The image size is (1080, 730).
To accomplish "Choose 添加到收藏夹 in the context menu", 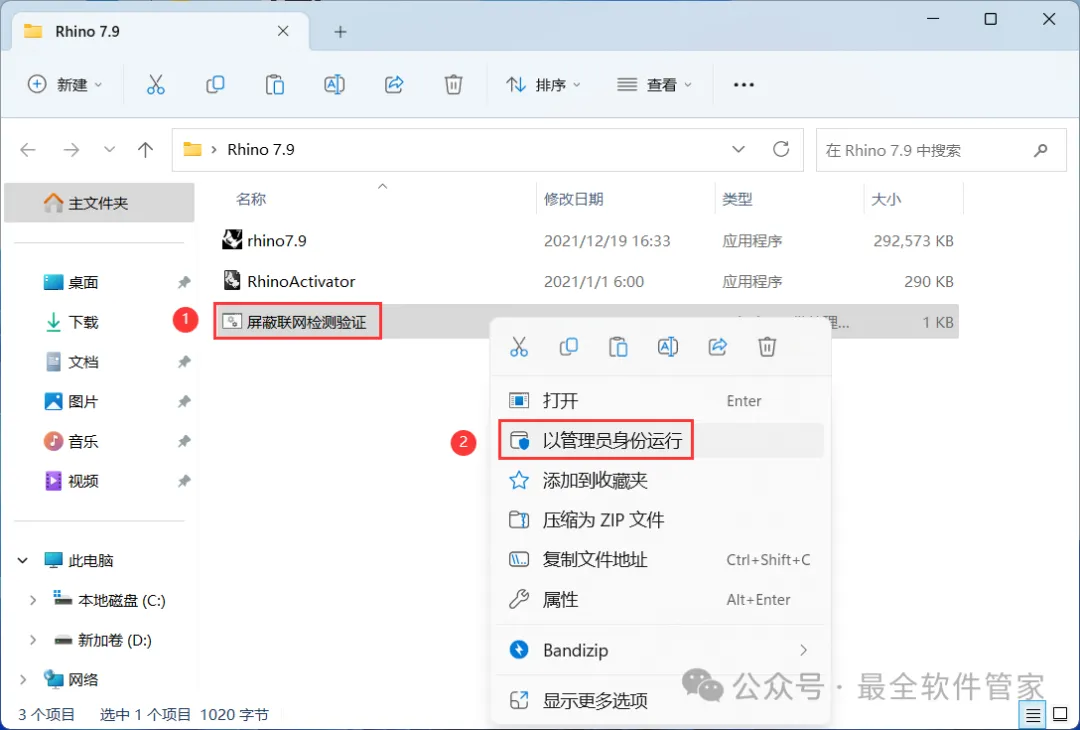I will [x=660, y=480].
